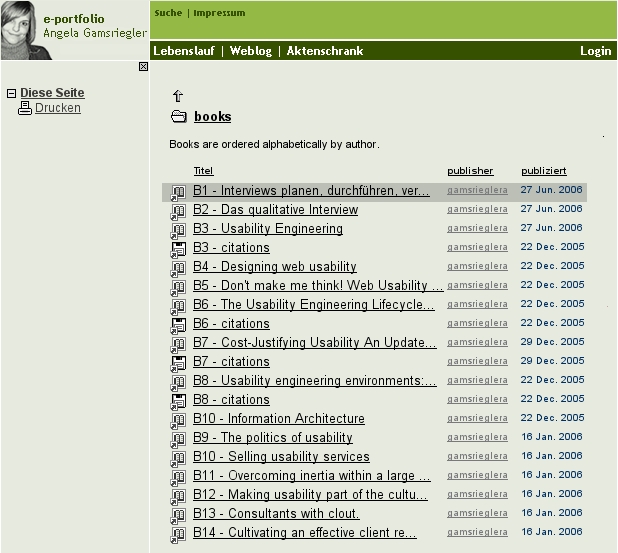Click the printer icon beside Drucken

25,108
